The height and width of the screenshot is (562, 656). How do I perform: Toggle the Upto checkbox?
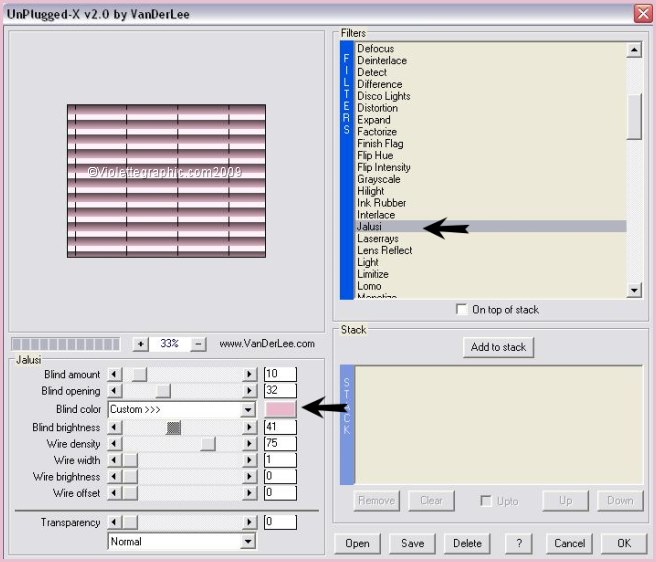(486, 501)
